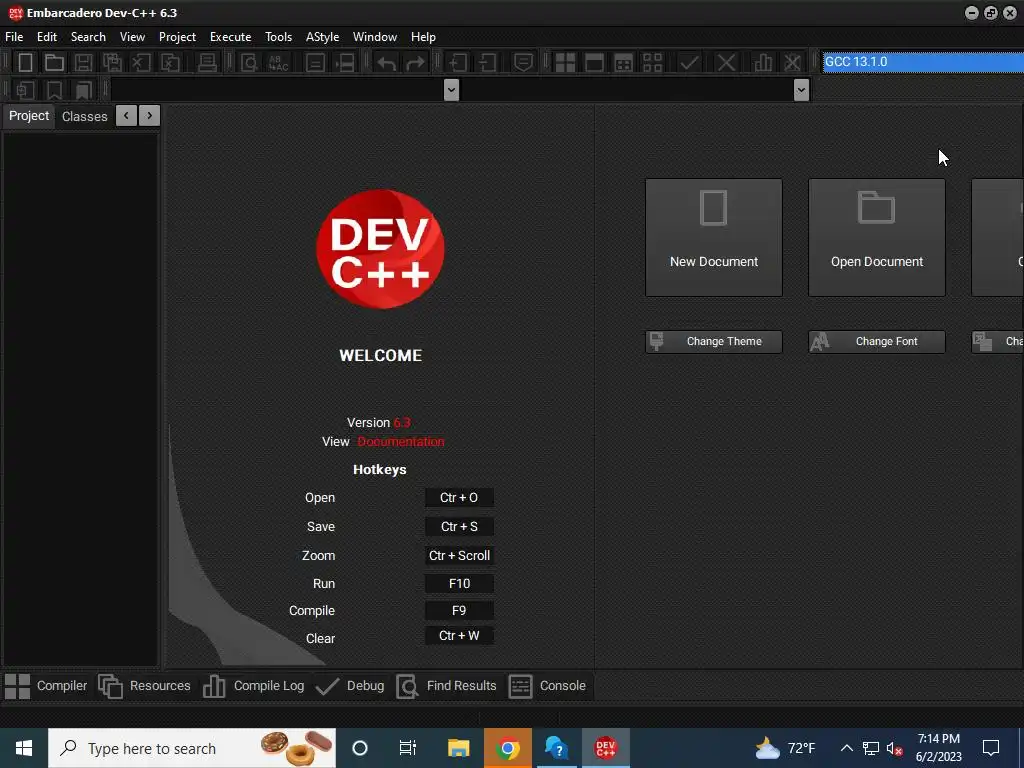This screenshot has width=1024, height=768.
Task: Click the Stop execution X toolbar icon
Action: [x=726, y=63]
